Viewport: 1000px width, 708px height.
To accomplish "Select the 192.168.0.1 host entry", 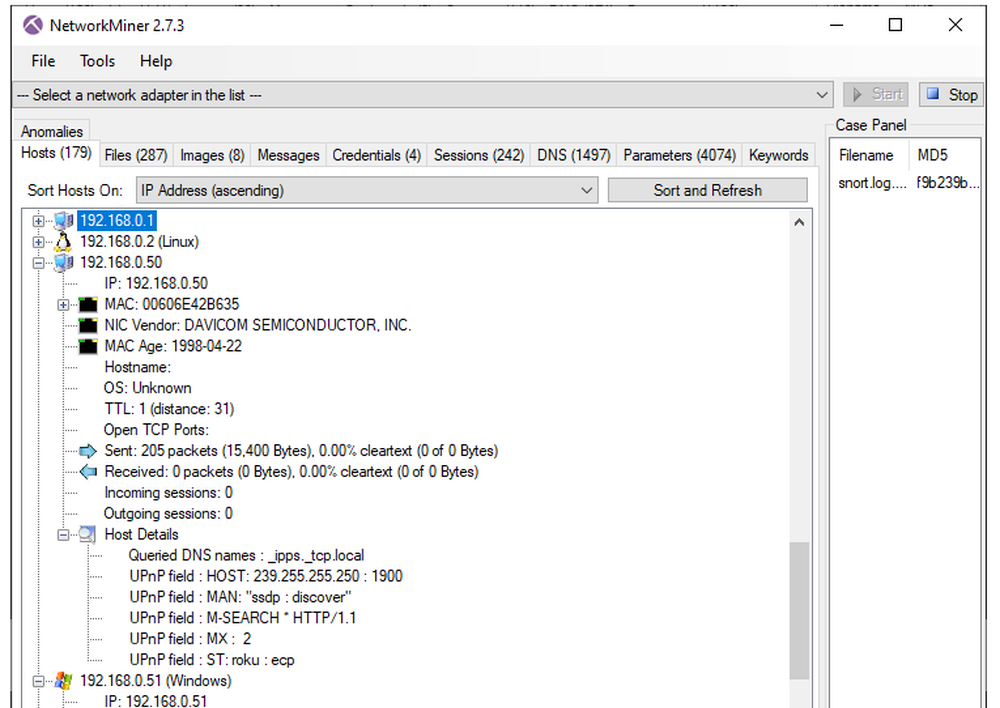I will coord(117,221).
